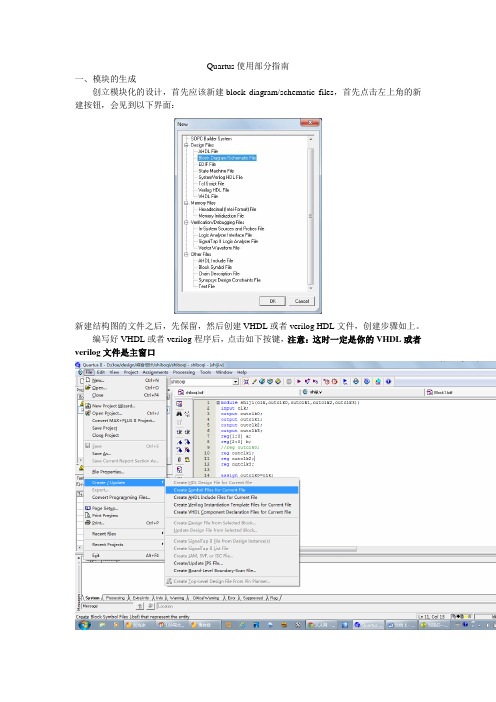Screen dimensions: 496x702
Task: Select SignalTap II Logic Analyzer File
Action: coord(228,241)
